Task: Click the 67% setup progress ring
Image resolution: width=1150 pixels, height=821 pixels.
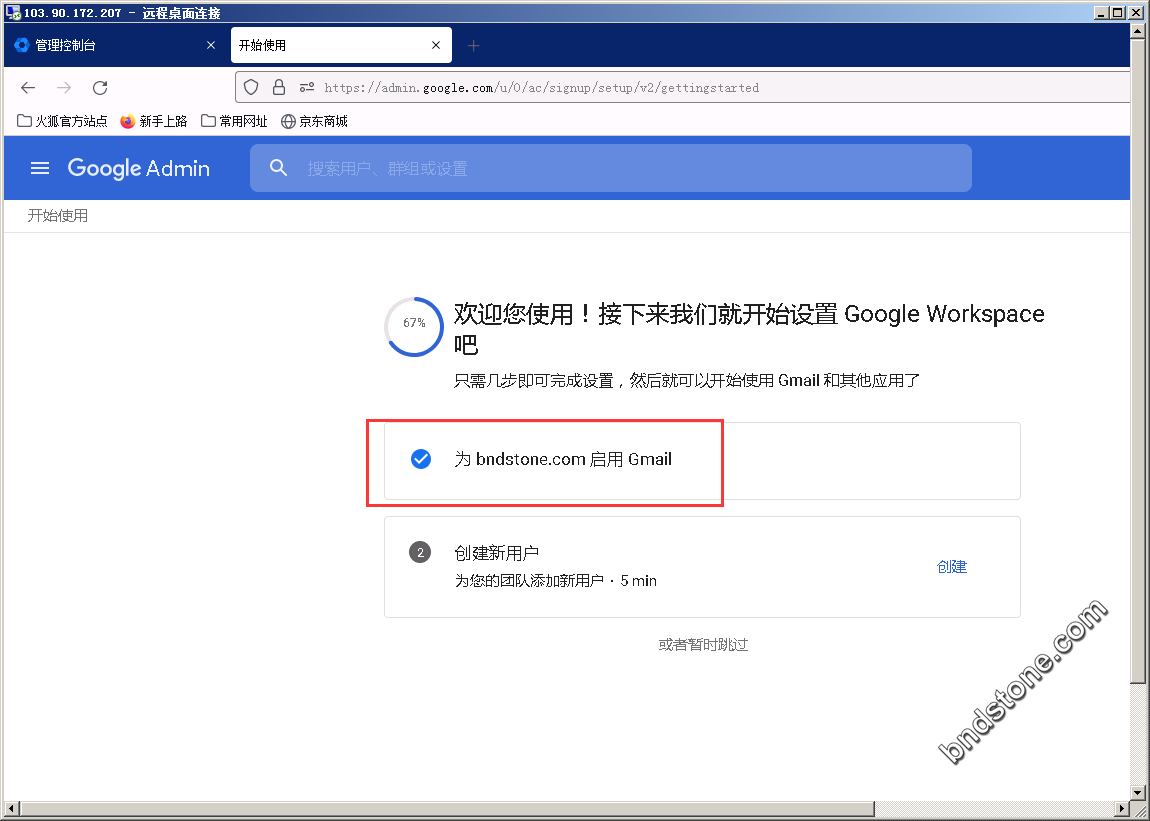Action: click(414, 326)
